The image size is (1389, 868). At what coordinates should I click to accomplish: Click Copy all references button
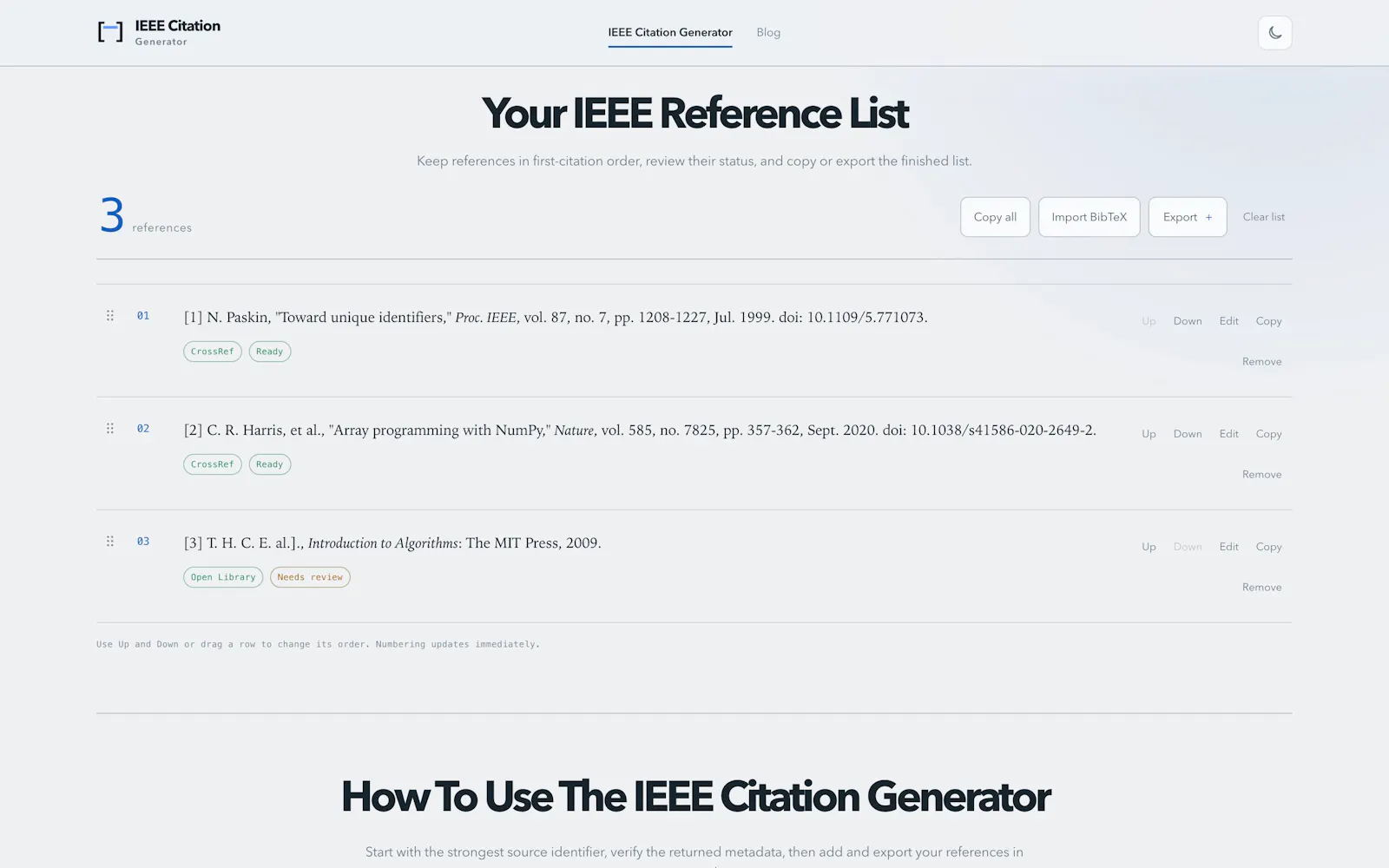point(995,217)
